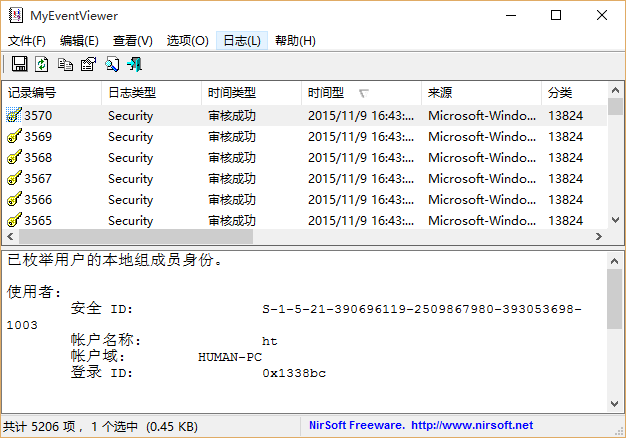The height and width of the screenshot is (438, 626).
Task: Click the Refresh toolbar icon
Action: pyautogui.click(x=42, y=65)
